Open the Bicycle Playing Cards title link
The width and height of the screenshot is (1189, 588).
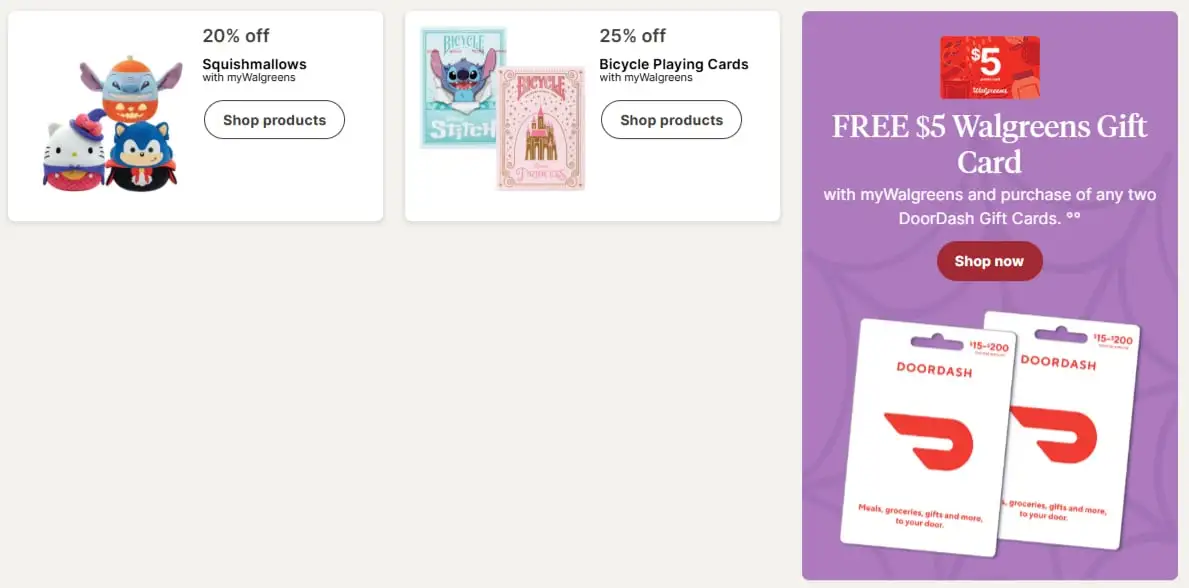click(673, 64)
